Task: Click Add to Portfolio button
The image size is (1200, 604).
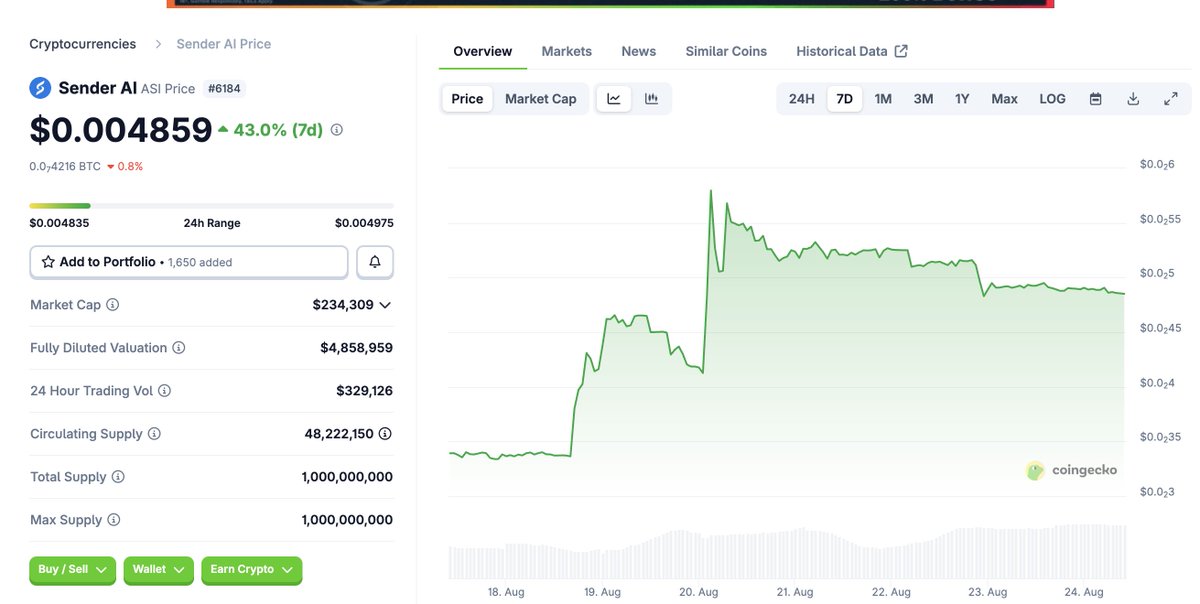Action: [x=189, y=262]
